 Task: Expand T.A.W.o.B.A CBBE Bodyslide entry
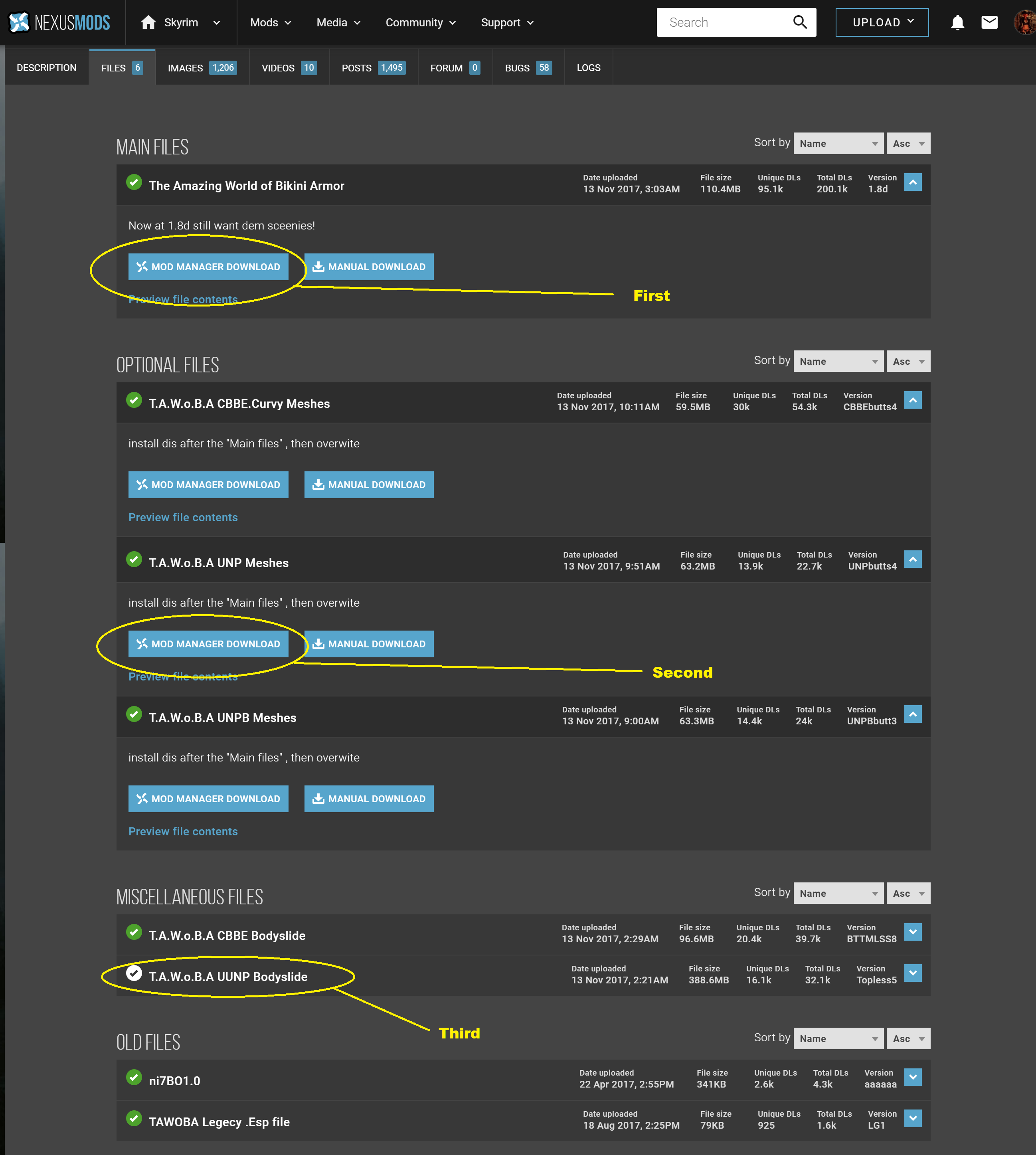point(912,932)
